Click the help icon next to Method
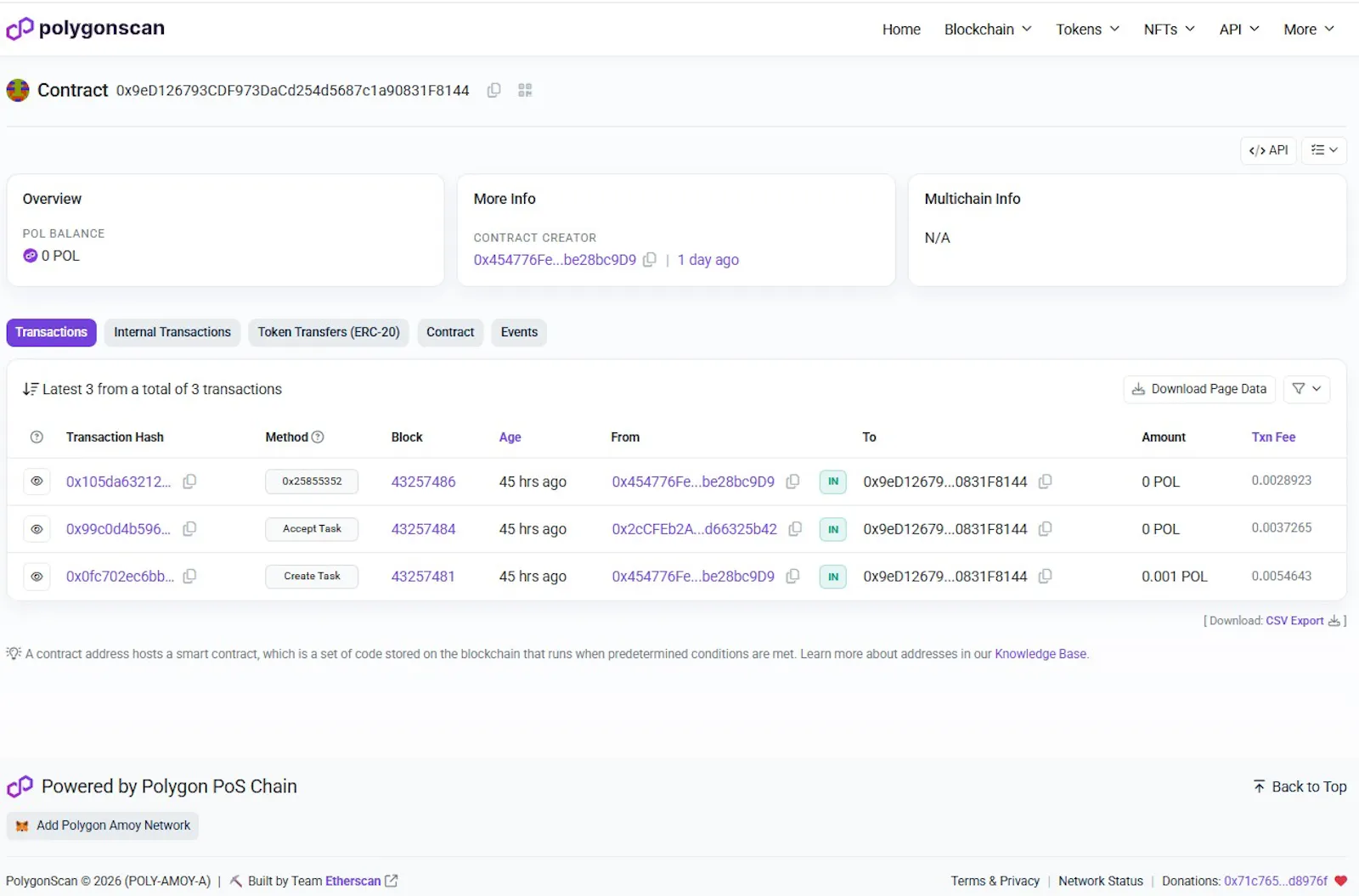Image resolution: width=1359 pixels, height=896 pixels. [x=318, y=437]
